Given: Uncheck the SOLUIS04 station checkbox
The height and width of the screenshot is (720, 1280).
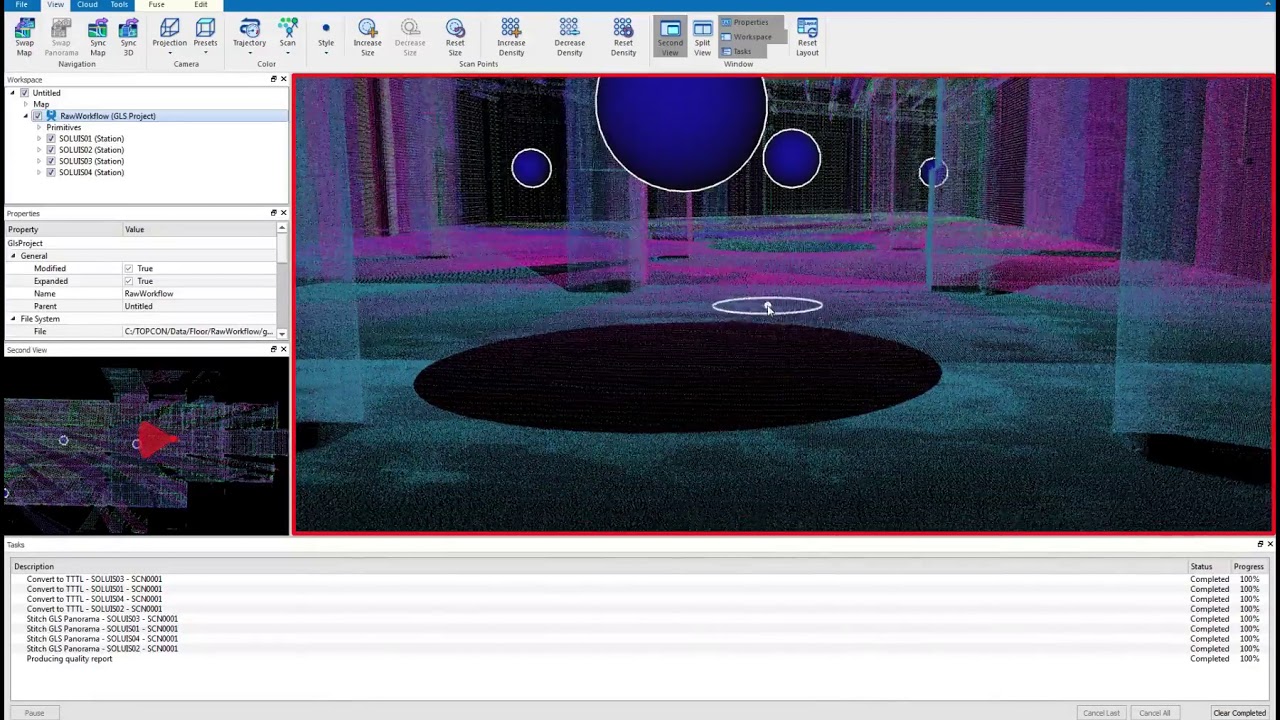Looking at the screenshot, I should pyautogui.click(x=51, y=172).
